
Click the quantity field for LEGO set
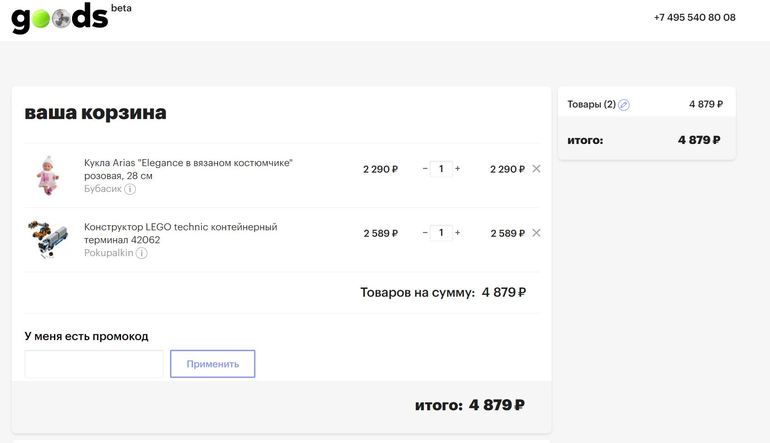coord(441,233)
